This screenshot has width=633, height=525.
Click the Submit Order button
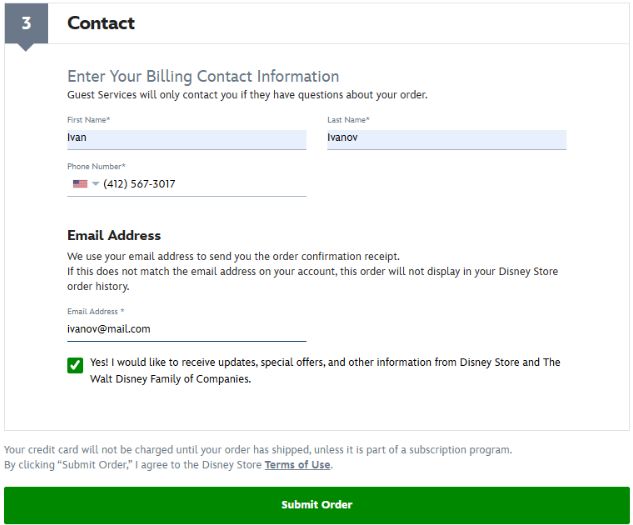tap(316, 505)
